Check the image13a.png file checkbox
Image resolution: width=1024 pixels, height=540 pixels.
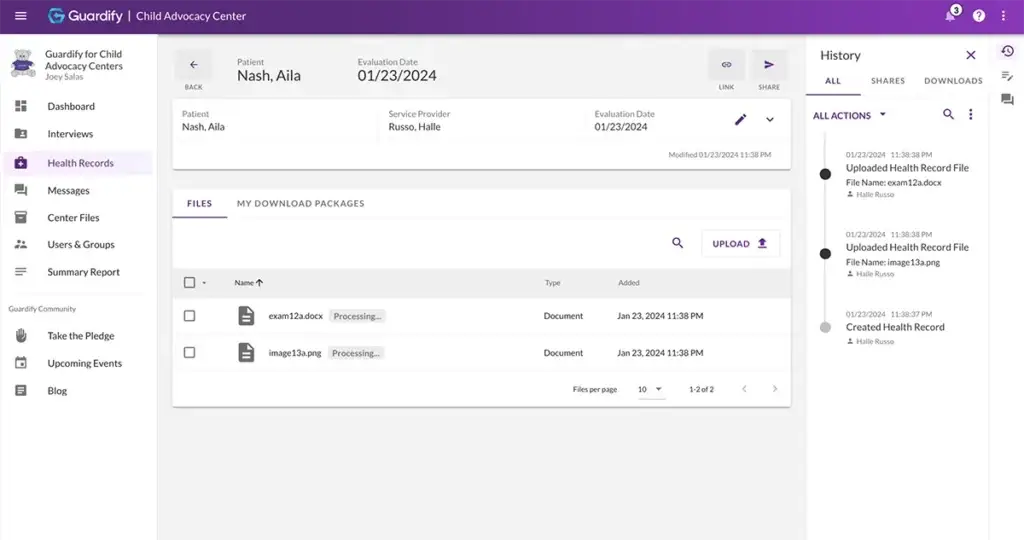190,353
